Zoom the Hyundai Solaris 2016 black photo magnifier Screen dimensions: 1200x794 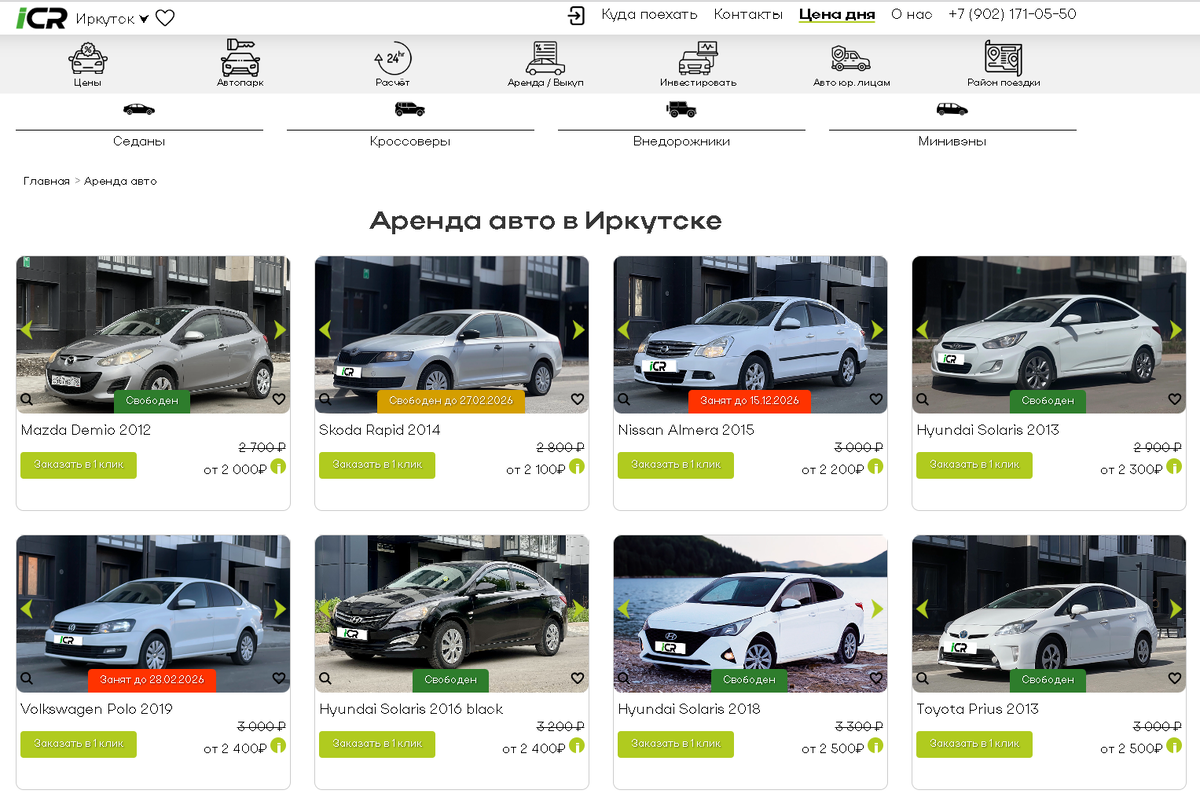(x=325, y=678)
